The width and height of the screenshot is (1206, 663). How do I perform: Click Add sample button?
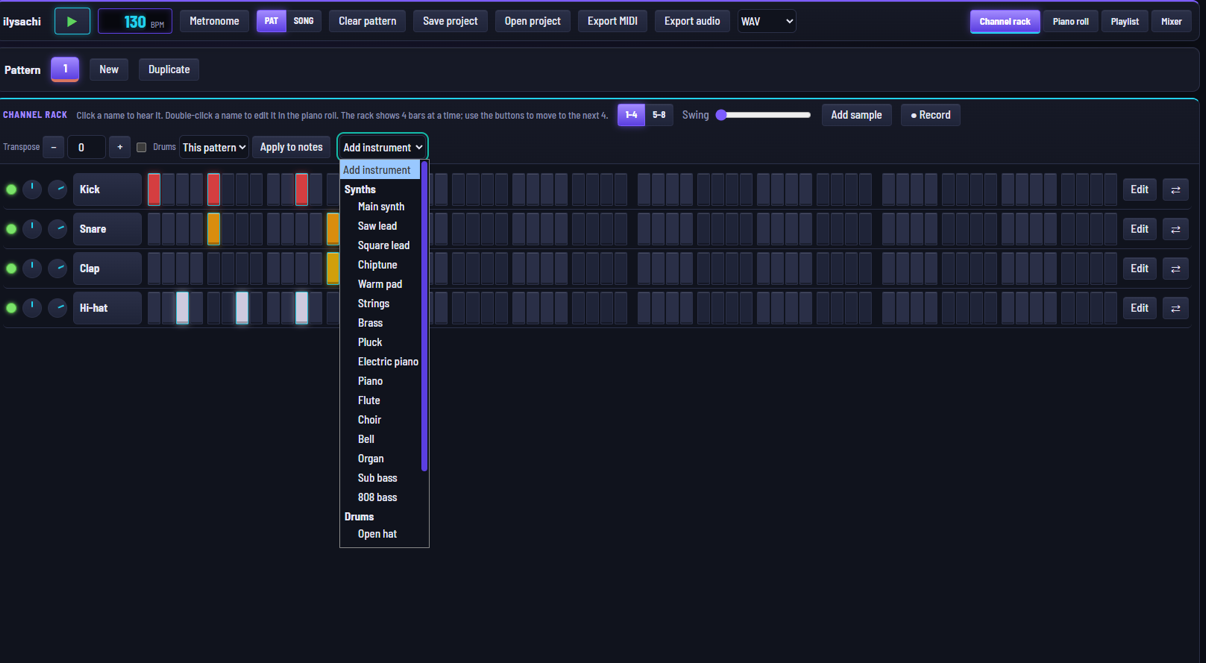click(x=856, y=115)
